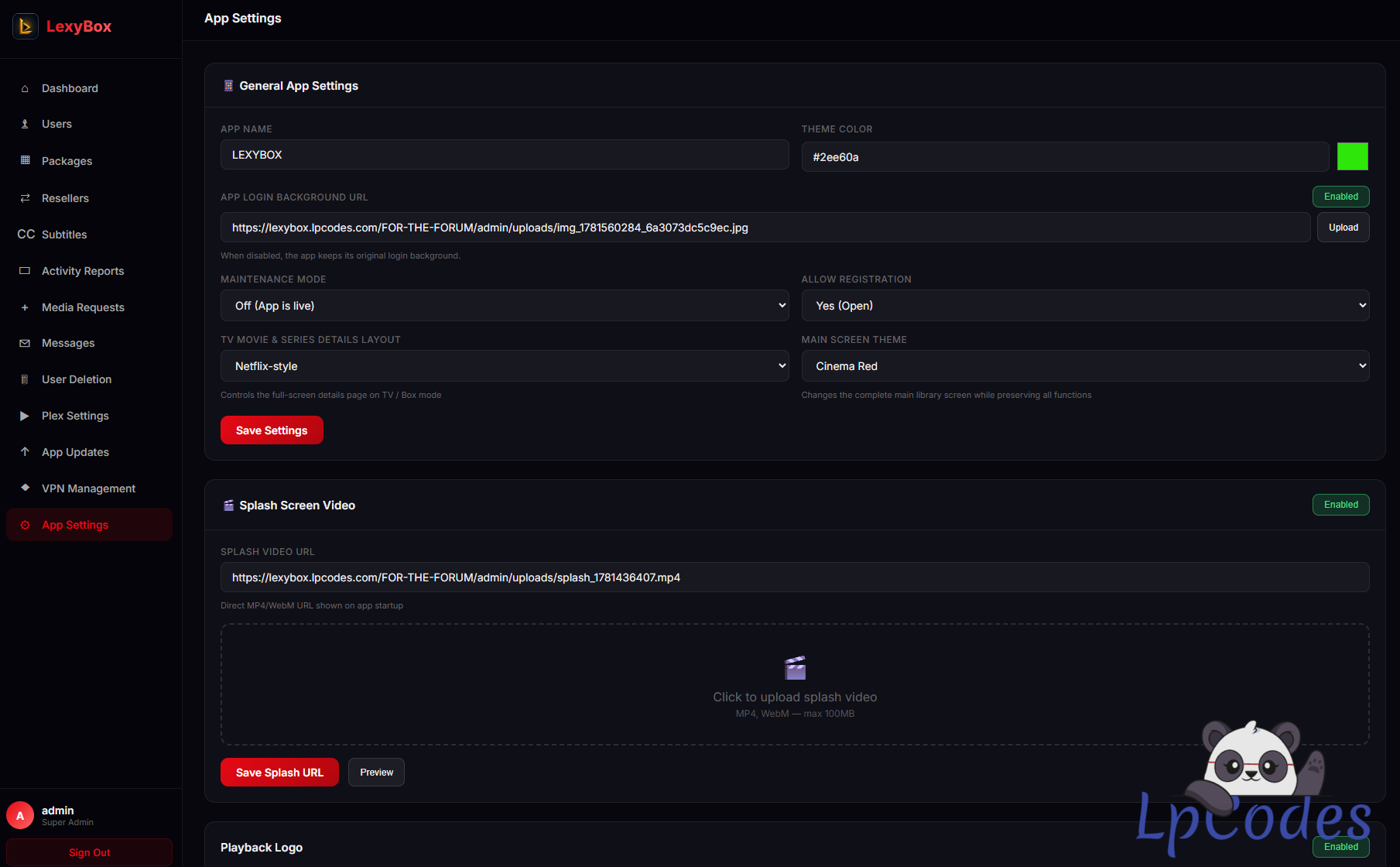Preview the splash video
1400x867 pixels.
[x=376, y=773]
